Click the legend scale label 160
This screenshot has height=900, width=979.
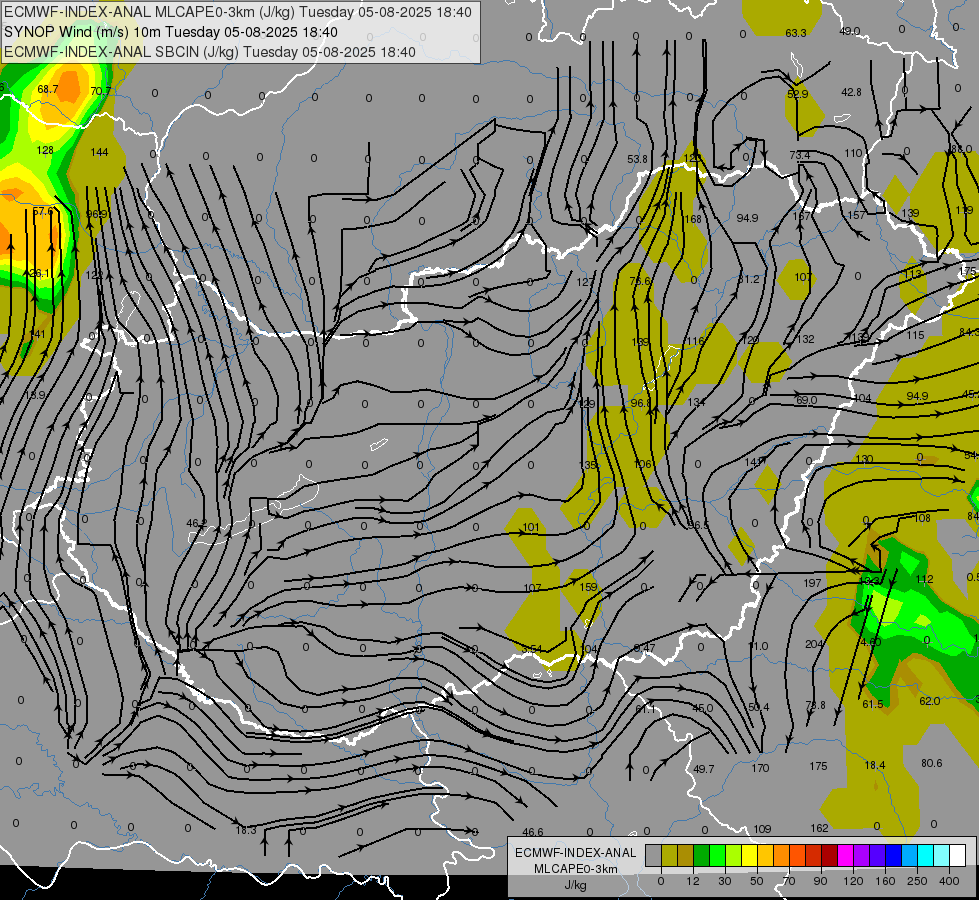885,881
